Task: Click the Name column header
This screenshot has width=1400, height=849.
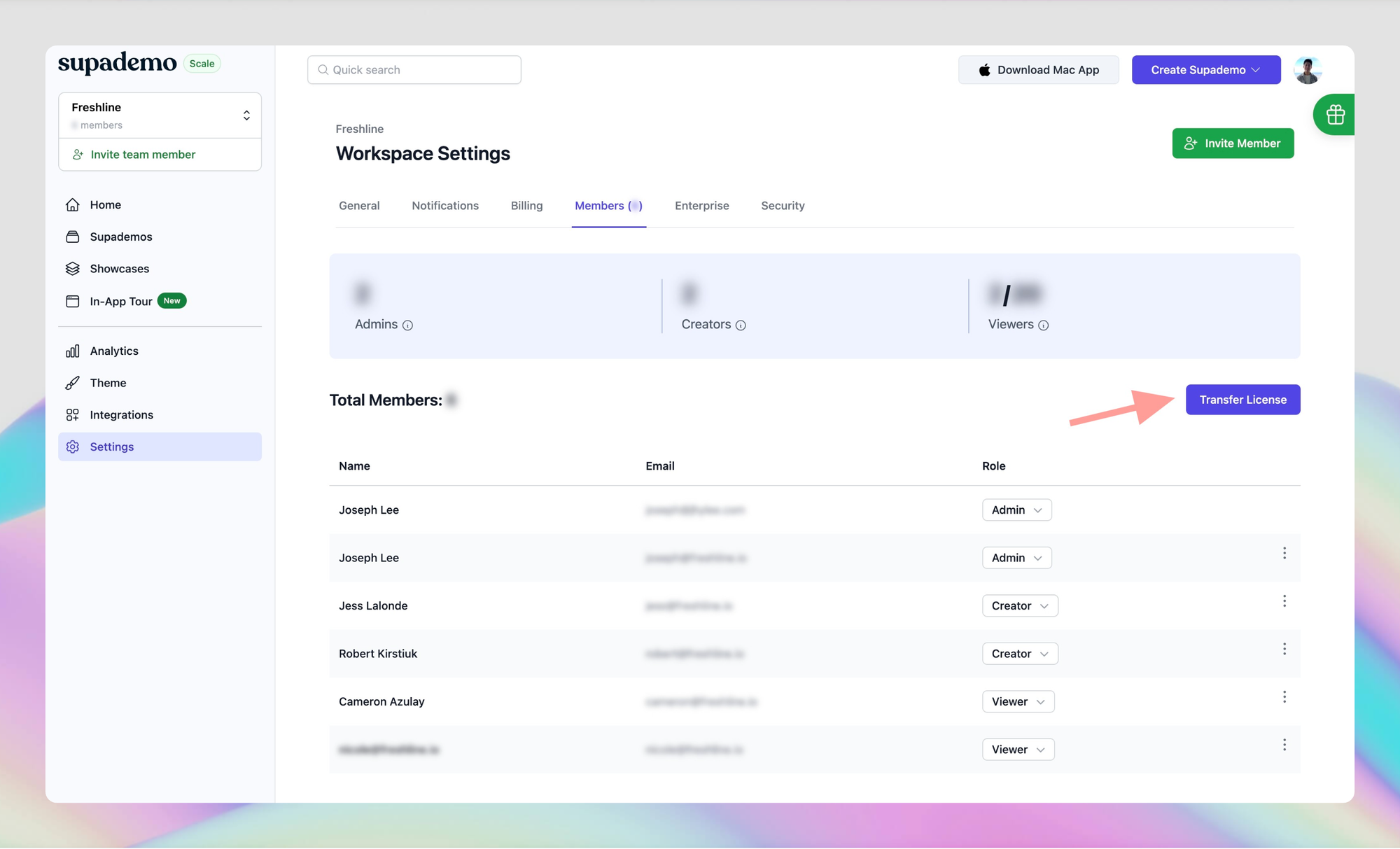Action: [x=354, y=466]
